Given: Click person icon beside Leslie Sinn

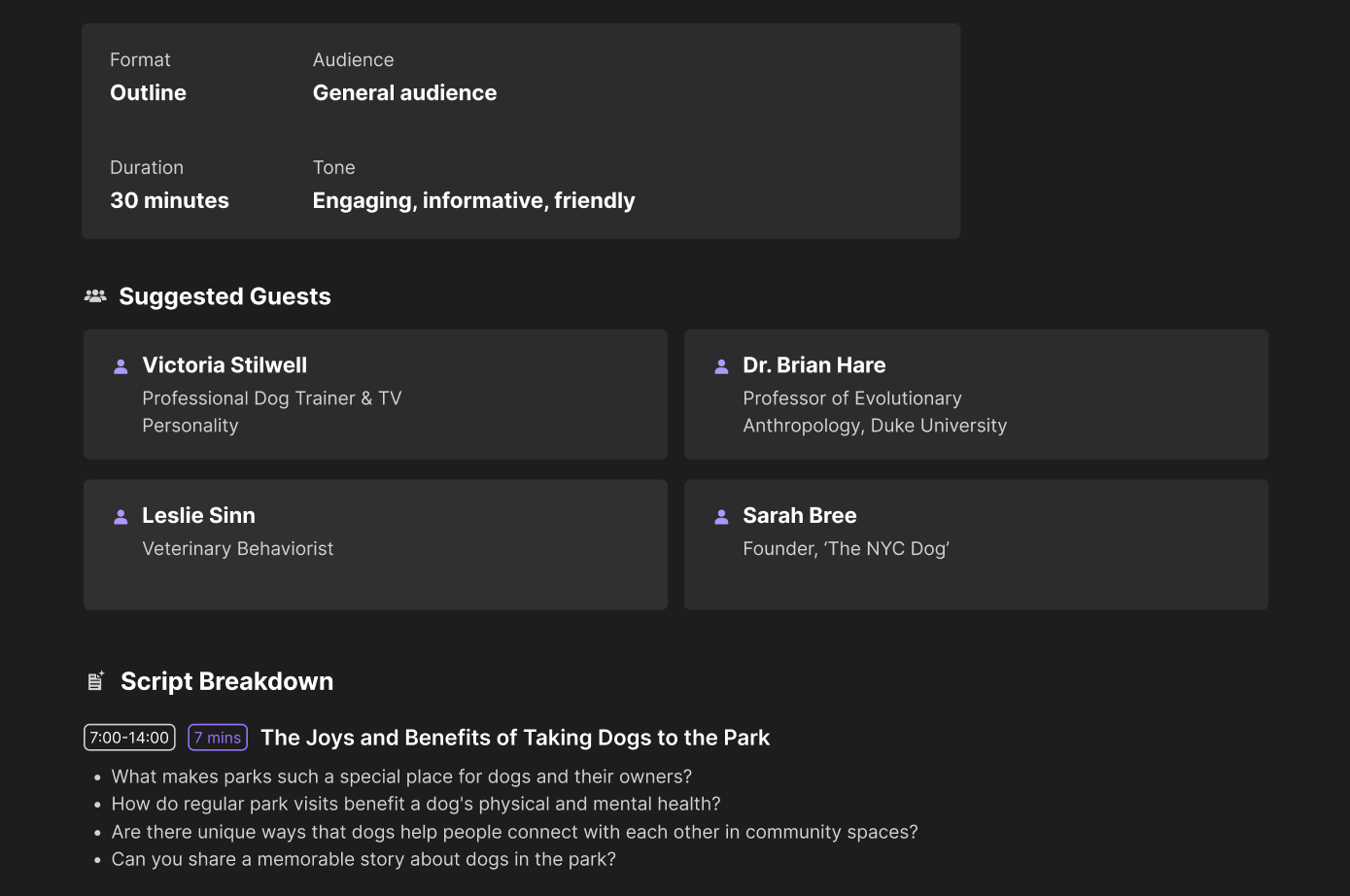Looking at the screenshot, I should click(x=121, y=517).
